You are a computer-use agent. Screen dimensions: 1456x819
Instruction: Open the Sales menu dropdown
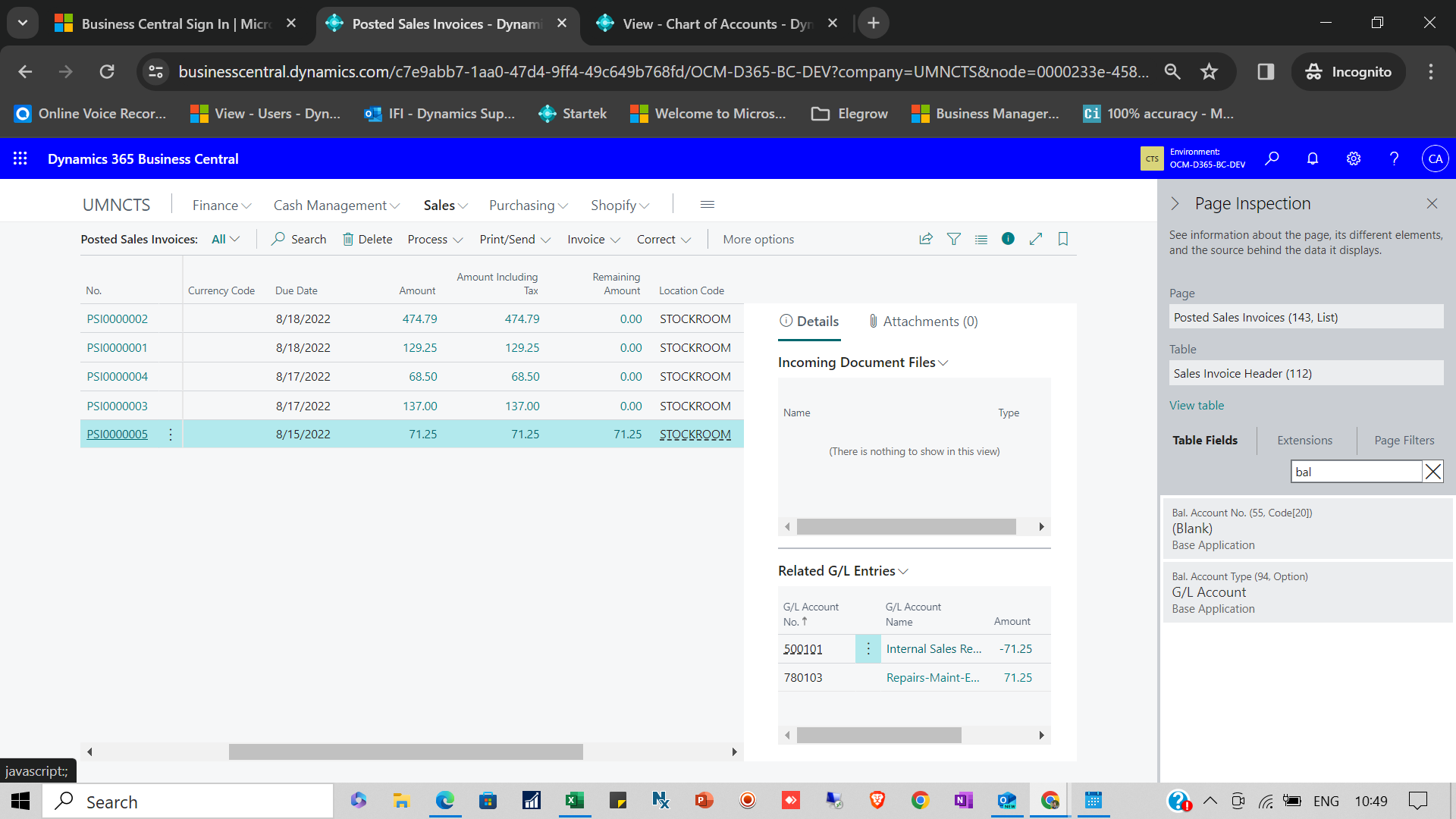click(444, 205)
